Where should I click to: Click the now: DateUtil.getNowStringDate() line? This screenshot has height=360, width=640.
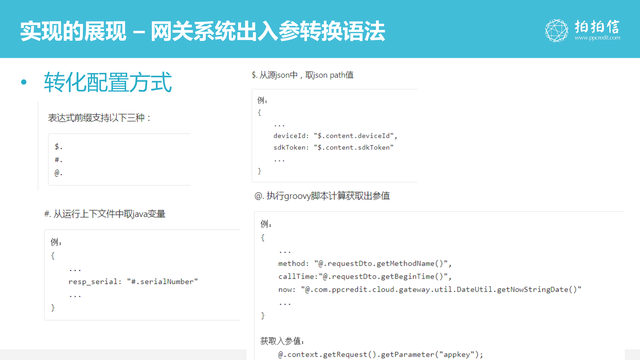click(x=430, y=289)
